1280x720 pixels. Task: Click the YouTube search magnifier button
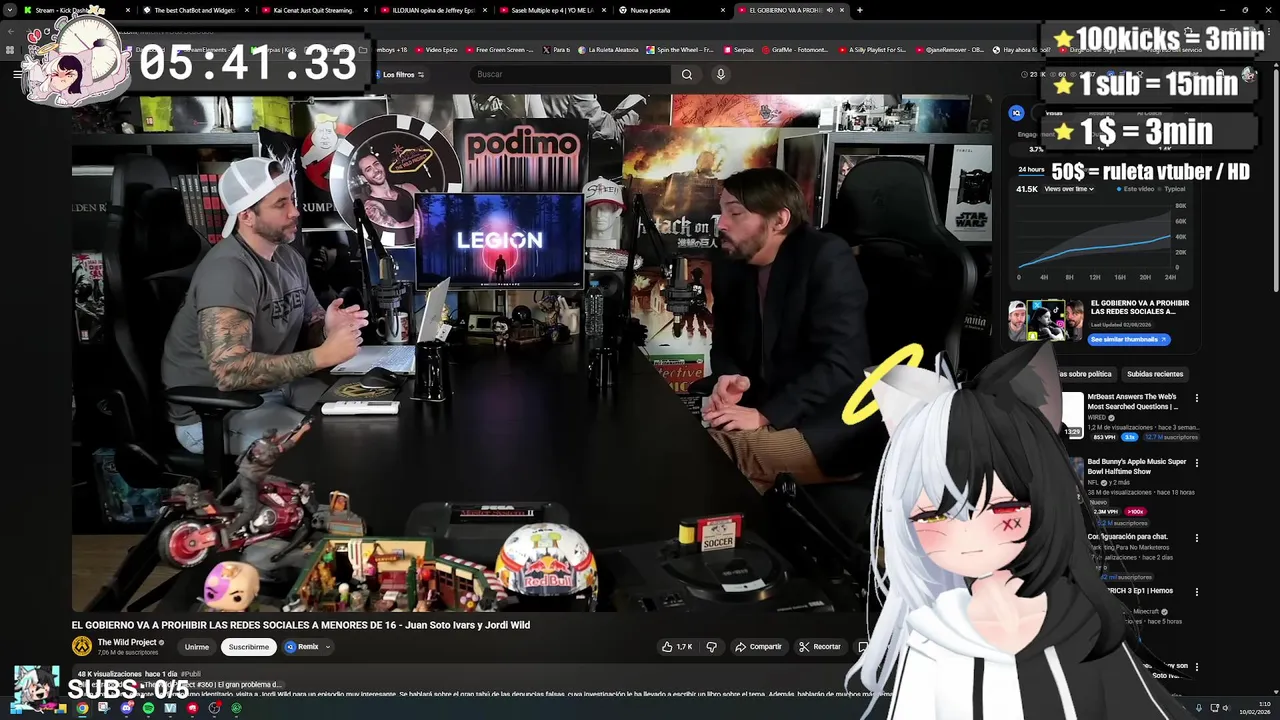[687, 74]
